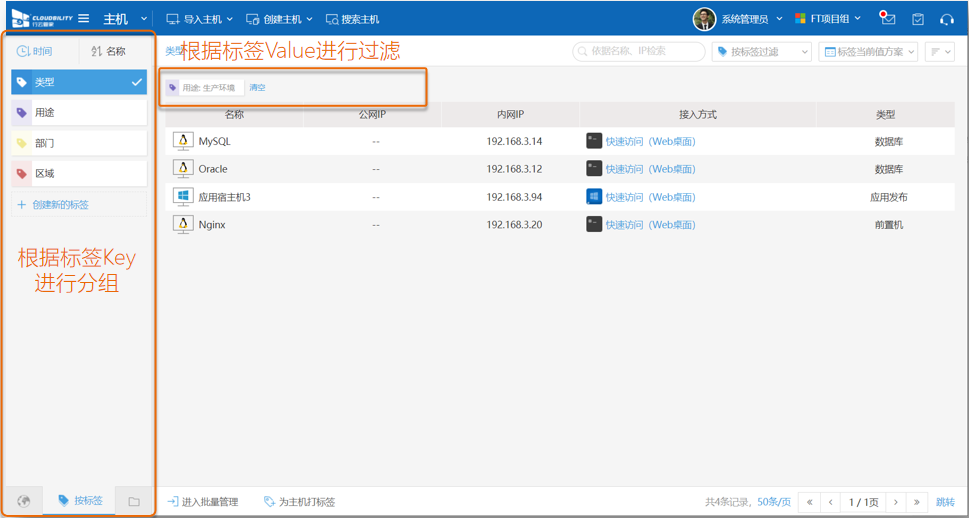
Task: Click the mail notifications icon
Action: tap(886, 18)
